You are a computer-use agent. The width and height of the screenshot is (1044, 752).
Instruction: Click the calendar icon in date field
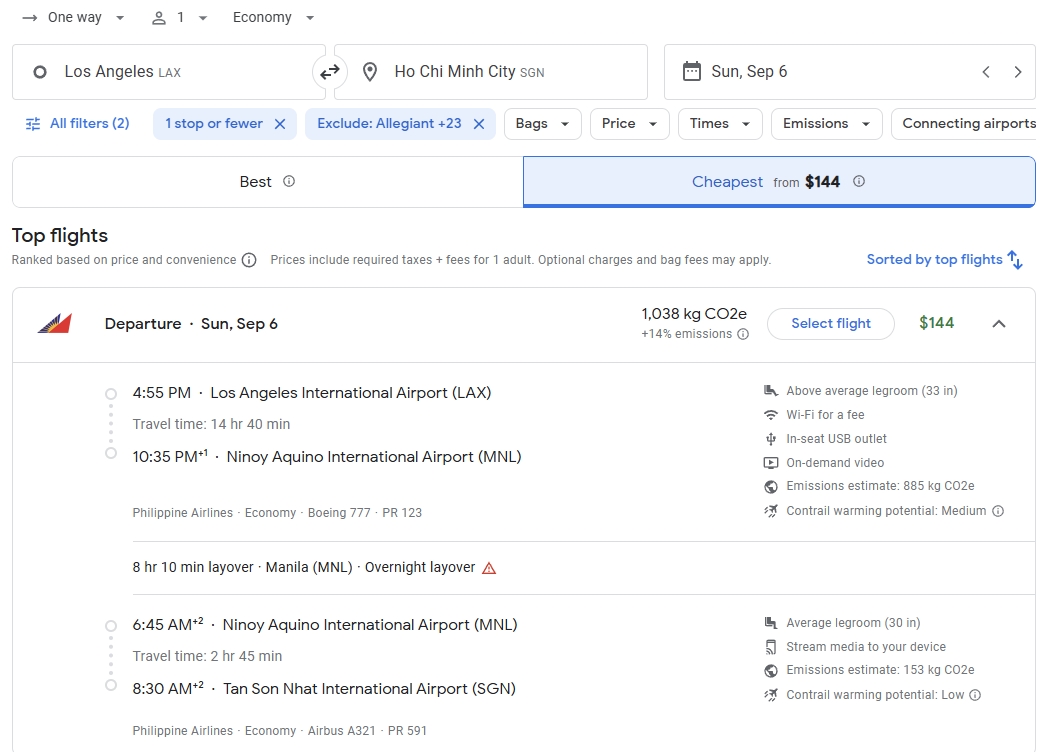tap(692, 71)
